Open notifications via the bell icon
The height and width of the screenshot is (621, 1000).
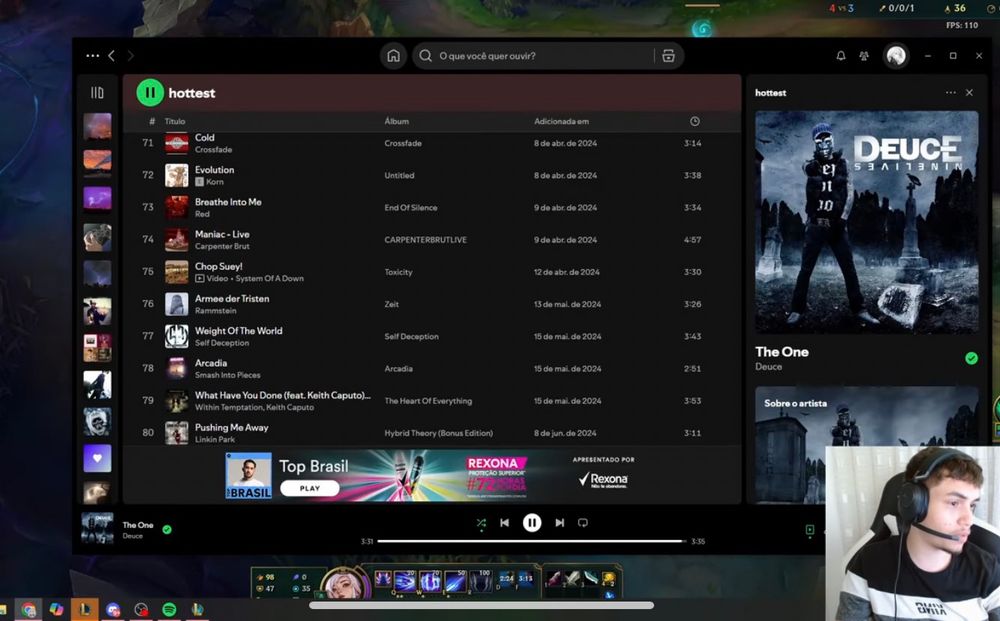tap(841, 56)
